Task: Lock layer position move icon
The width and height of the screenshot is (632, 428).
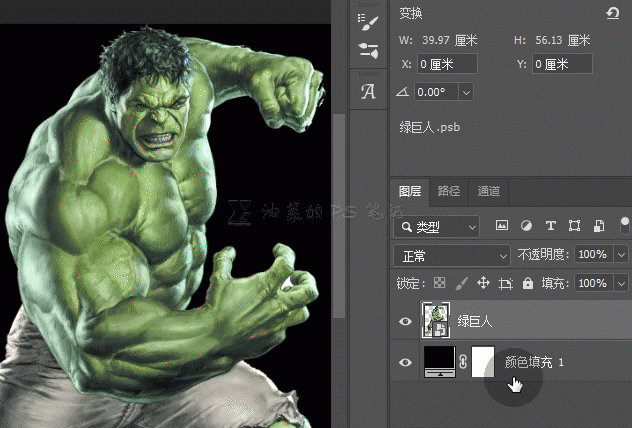Action: pos(483,283)
